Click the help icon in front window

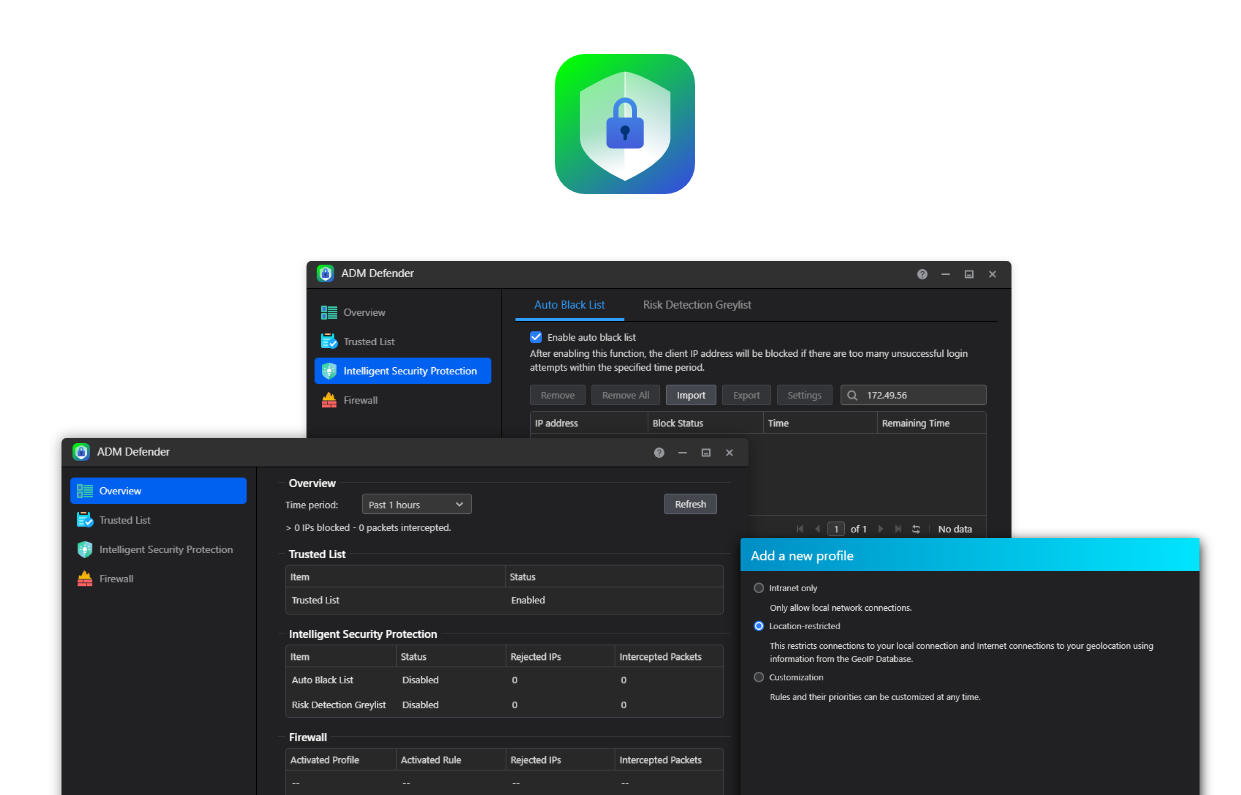(659, 453)
